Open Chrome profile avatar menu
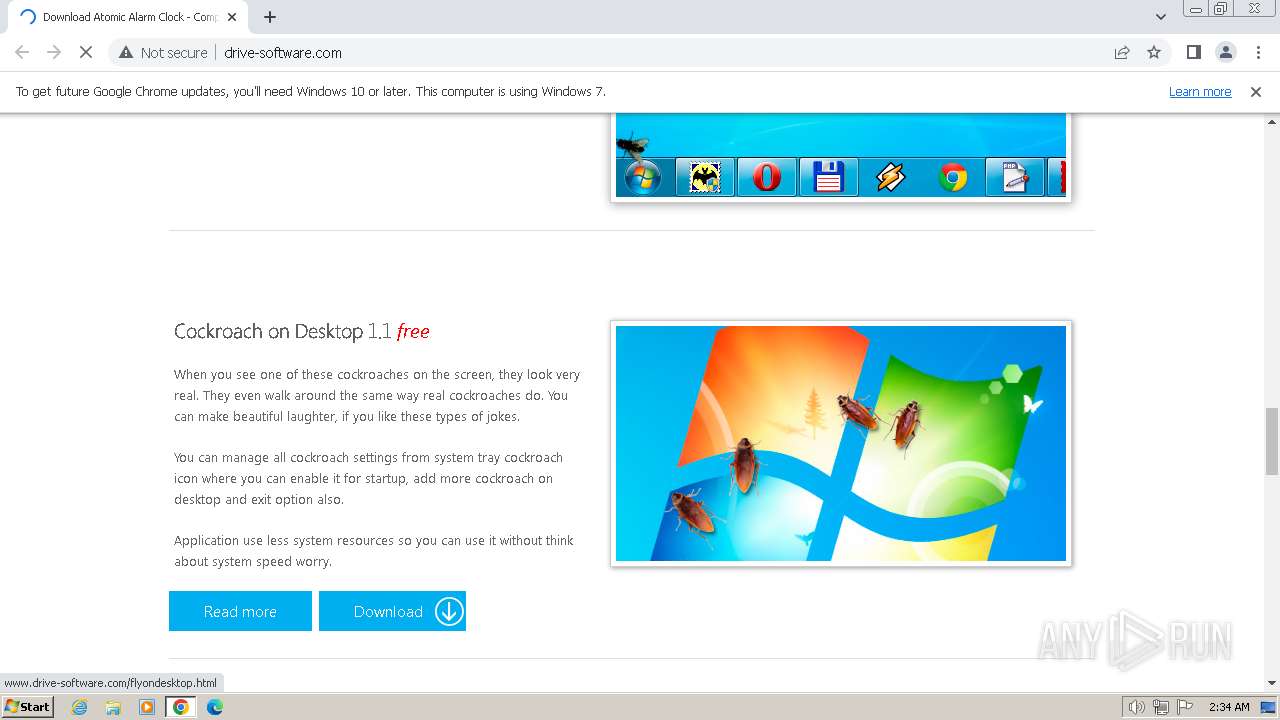1280x720 pixels. (x=1226, y=53)
